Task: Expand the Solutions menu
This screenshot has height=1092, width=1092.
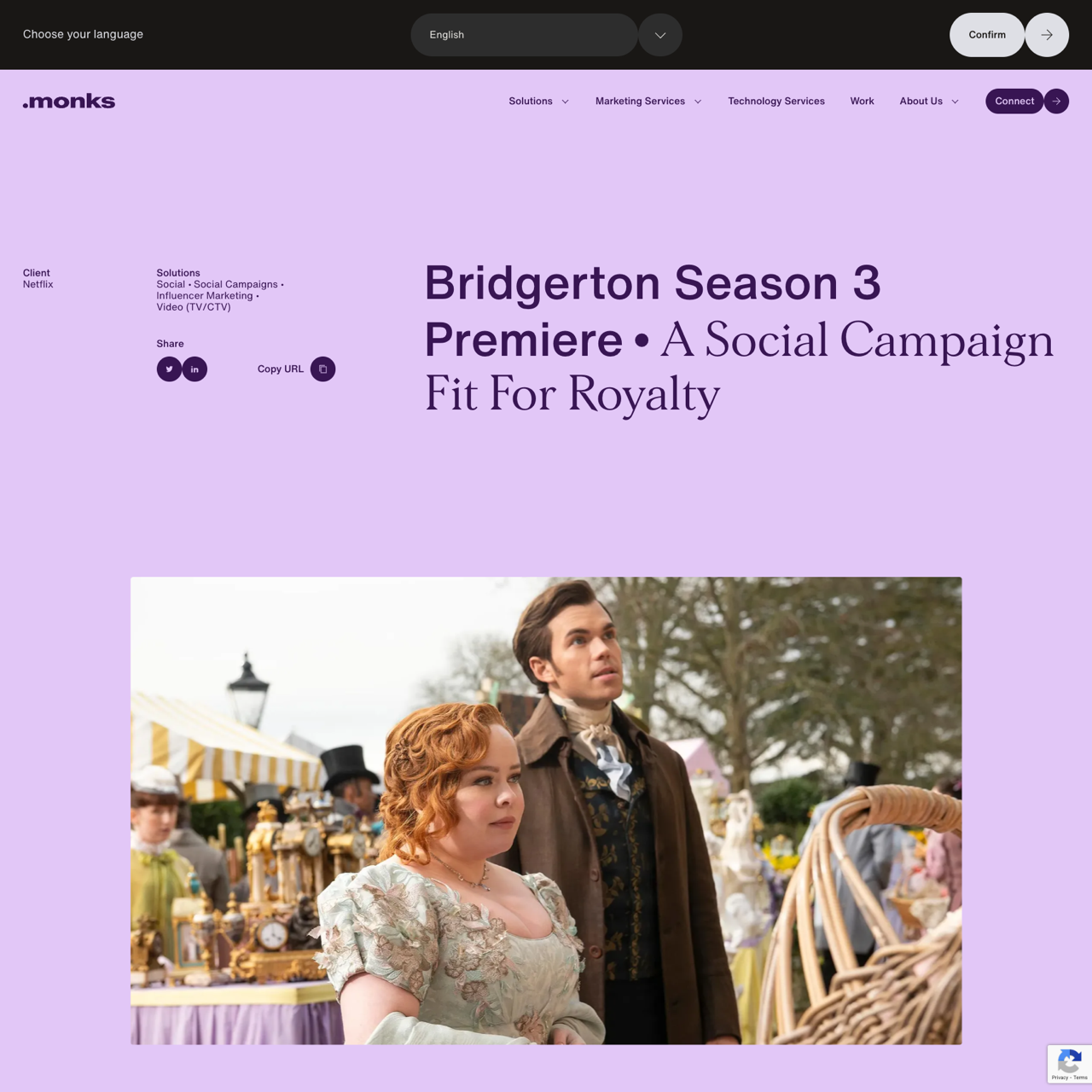Action: click(x=538, y=101)
